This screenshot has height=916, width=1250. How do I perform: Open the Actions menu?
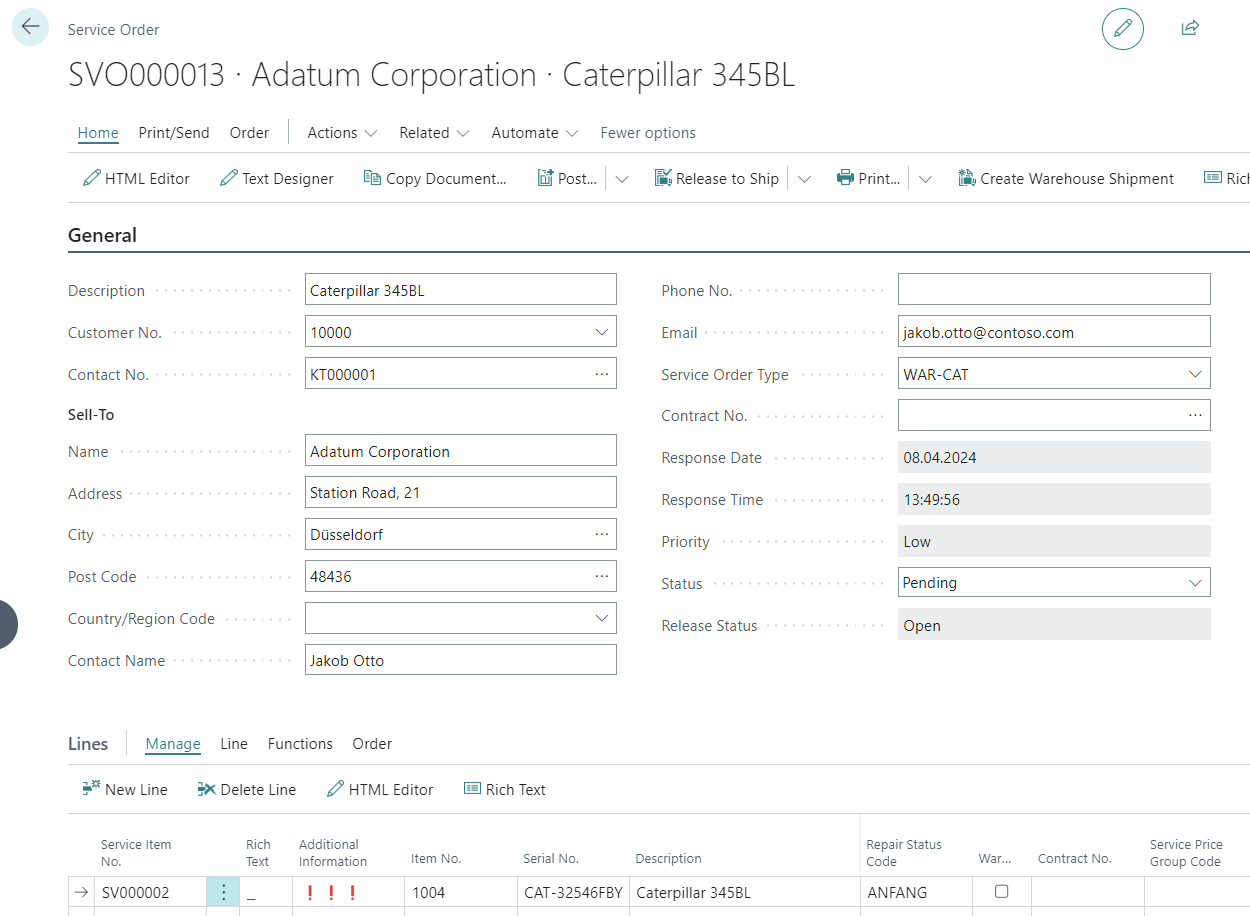coord(342,133)
